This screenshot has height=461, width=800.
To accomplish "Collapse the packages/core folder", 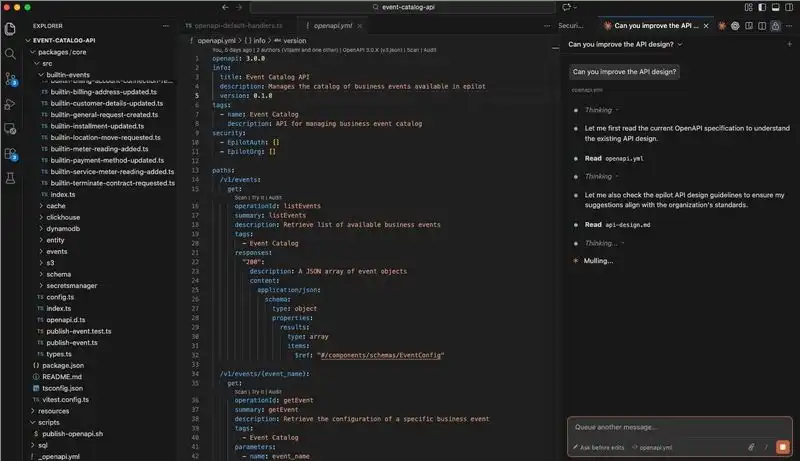I will pos(62,52).
